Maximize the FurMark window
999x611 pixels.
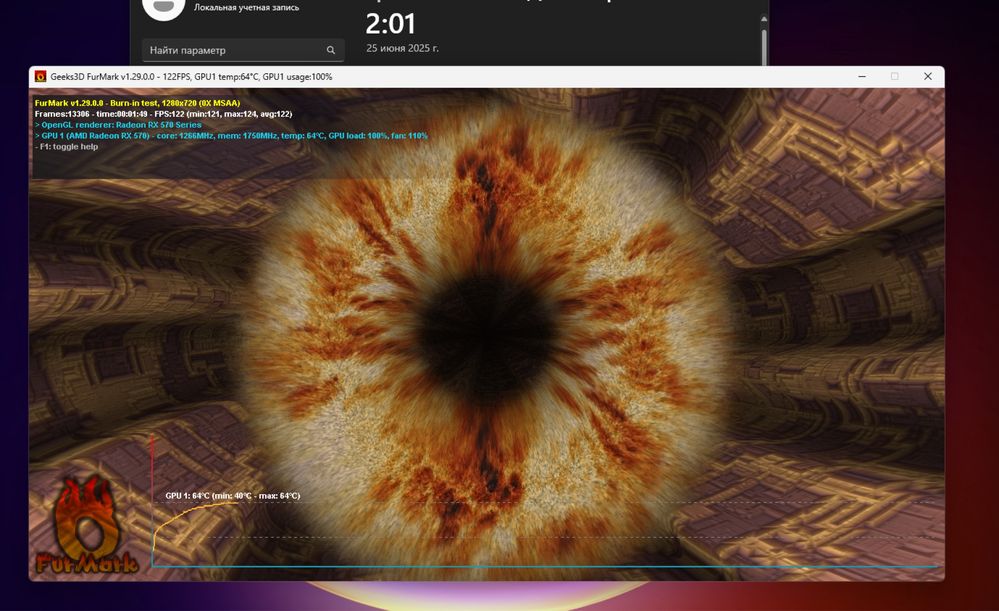[895, 76]
